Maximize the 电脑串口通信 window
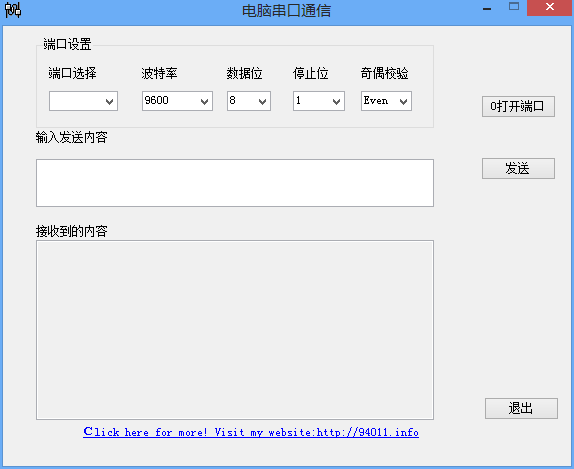 tap(514, 7)
